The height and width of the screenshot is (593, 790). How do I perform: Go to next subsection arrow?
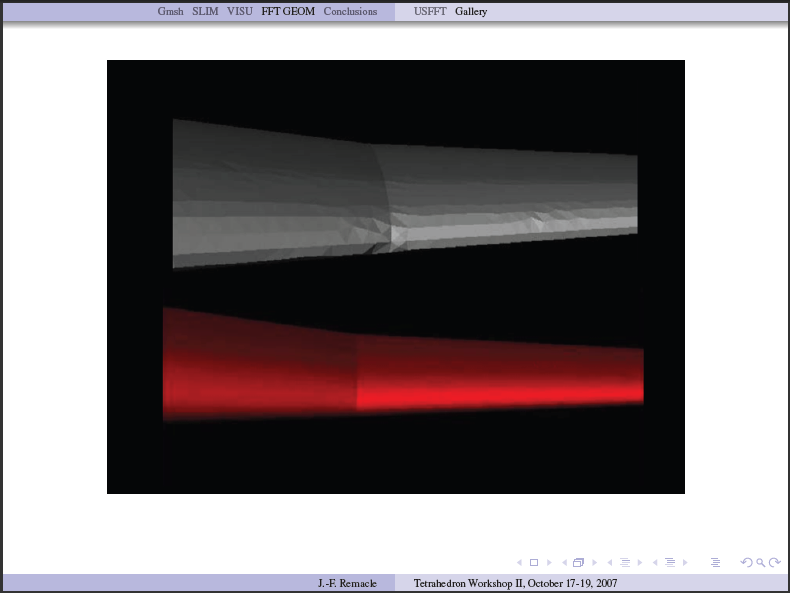[640, 563]
